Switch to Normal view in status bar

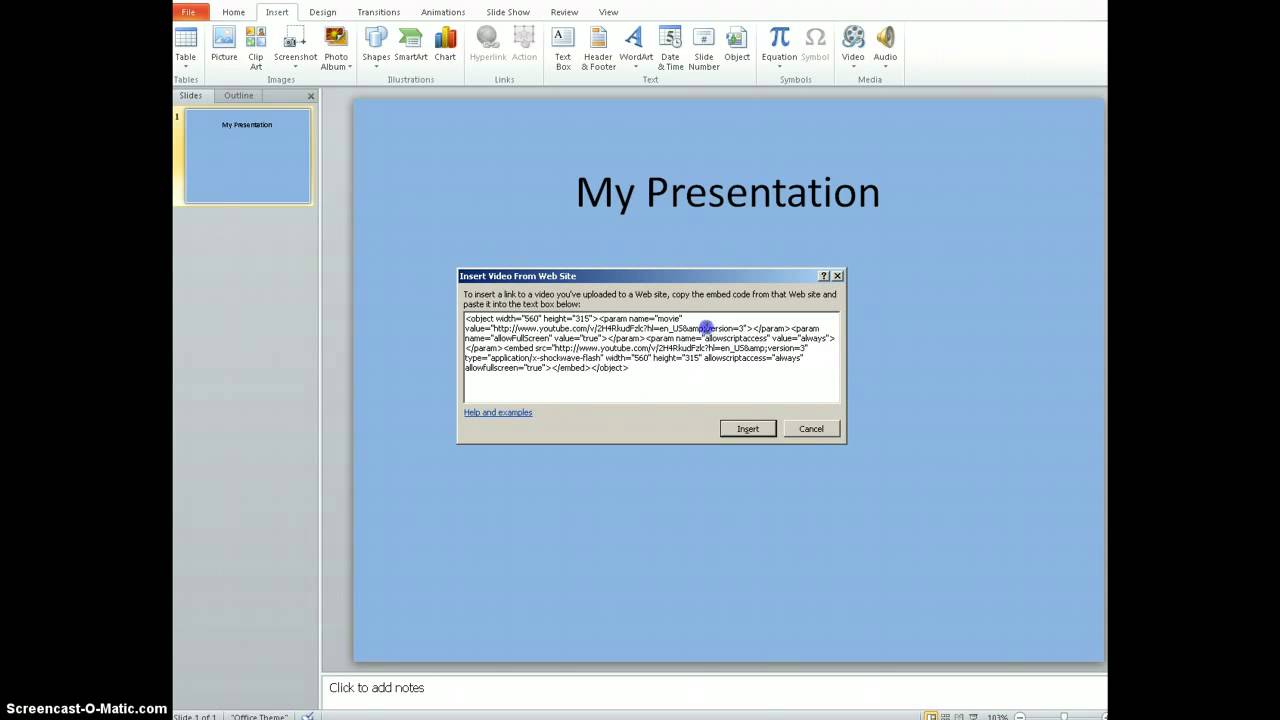pos(931,716)
